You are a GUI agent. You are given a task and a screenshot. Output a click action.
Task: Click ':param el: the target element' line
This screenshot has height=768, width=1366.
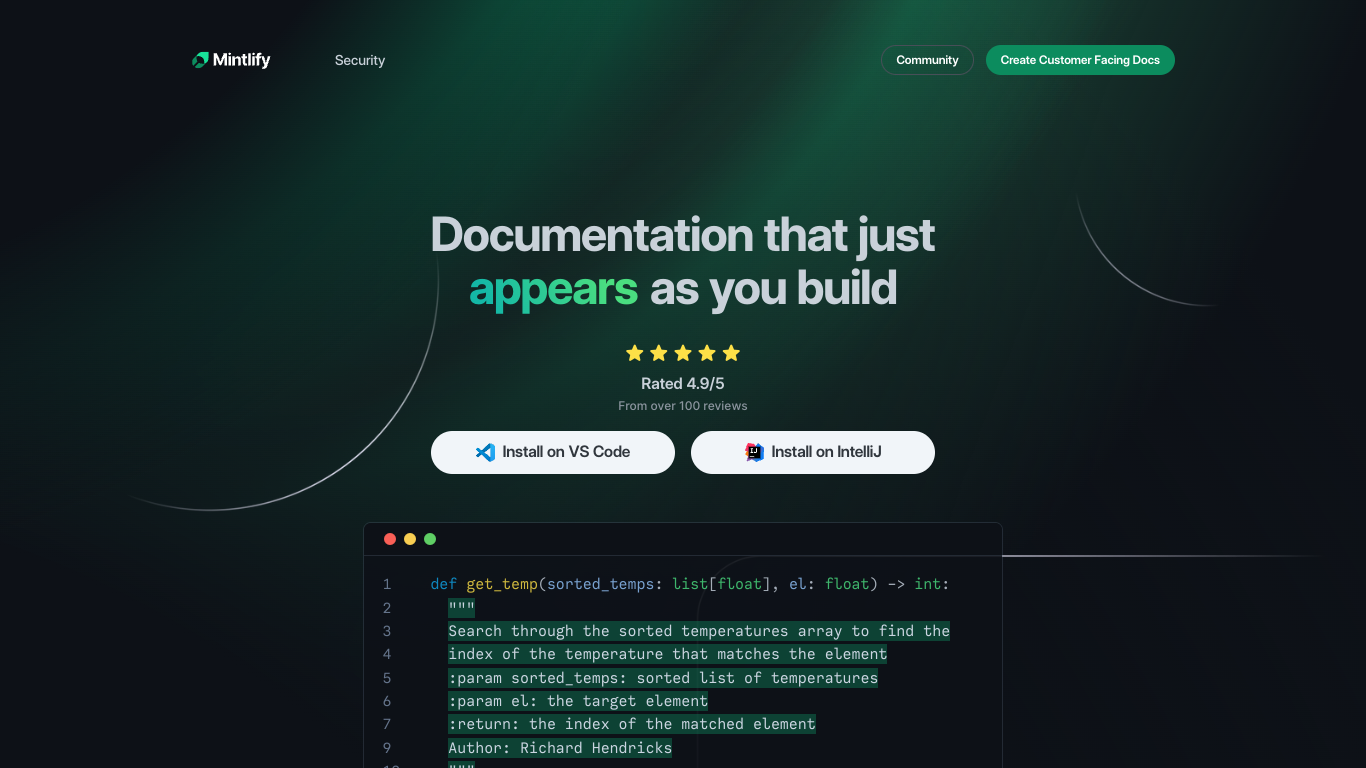578,701
